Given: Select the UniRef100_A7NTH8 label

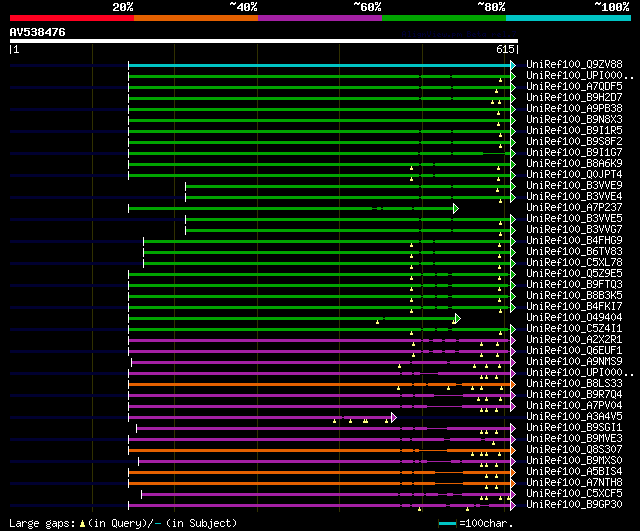Looking at the screenshot, I should (x=574, y=483).
